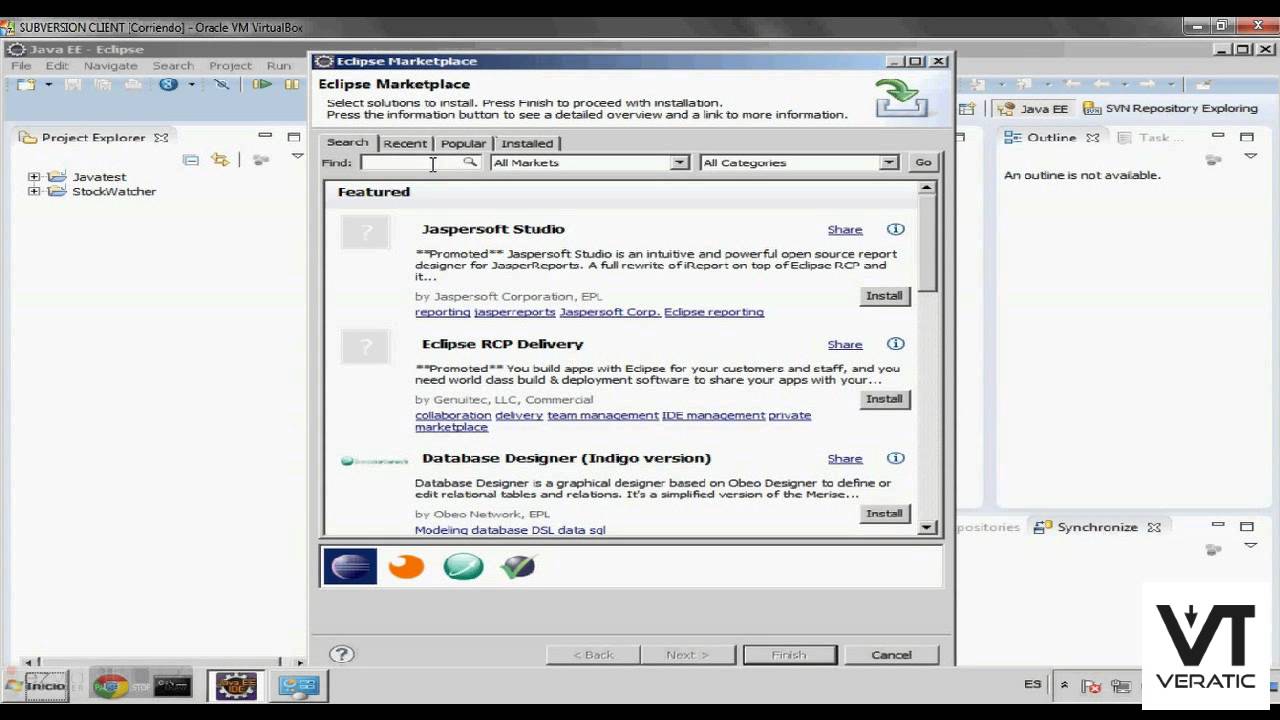
Task: Open the network taskbar item
Action: (x=298, y=686)
